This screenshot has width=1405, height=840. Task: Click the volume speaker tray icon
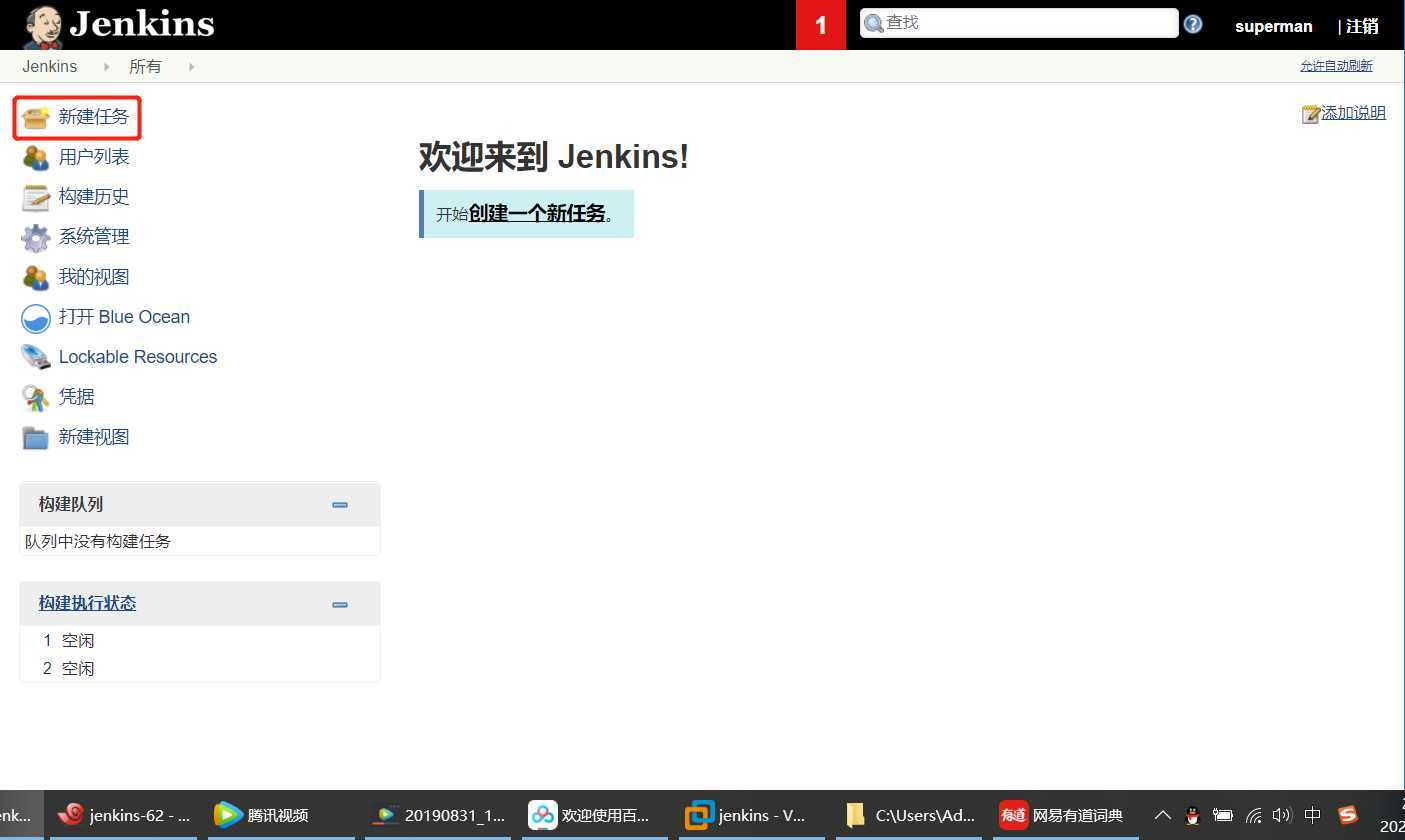pos(1282,815)
